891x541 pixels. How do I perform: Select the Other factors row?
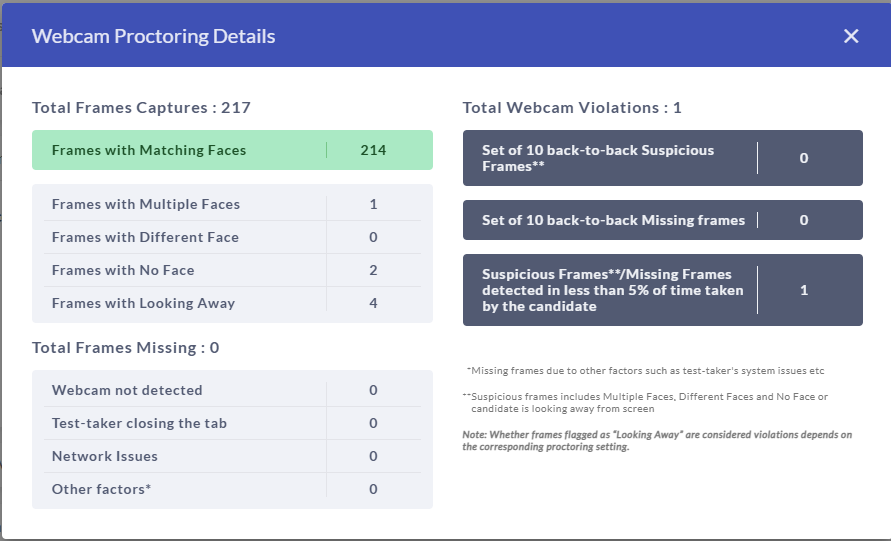pos(232,489)
